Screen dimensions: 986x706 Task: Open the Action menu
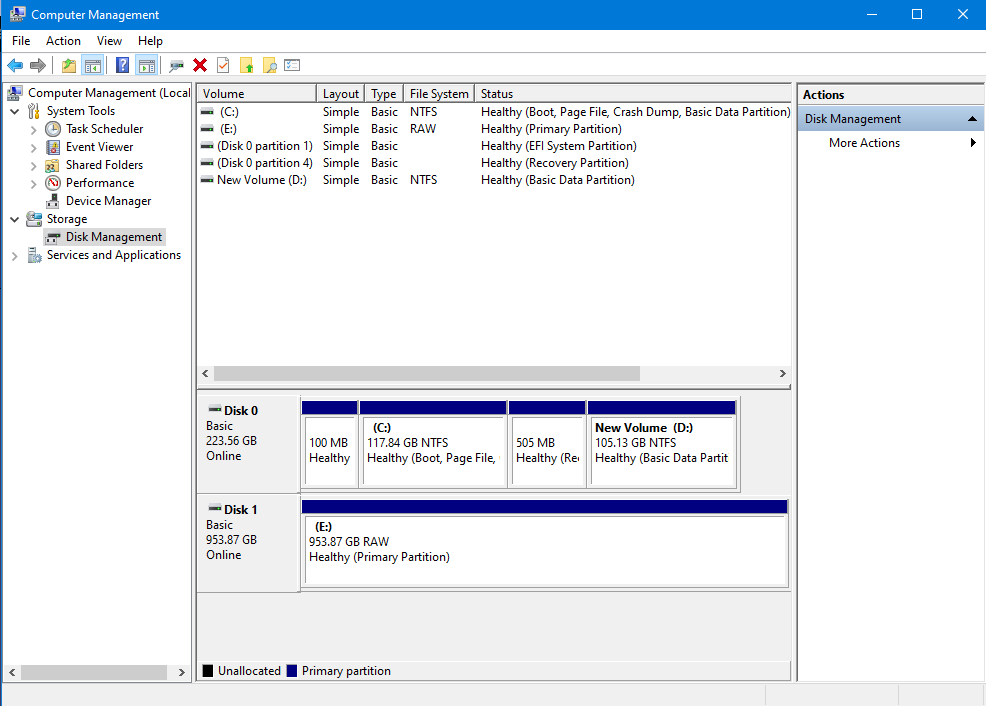point(63,41)
